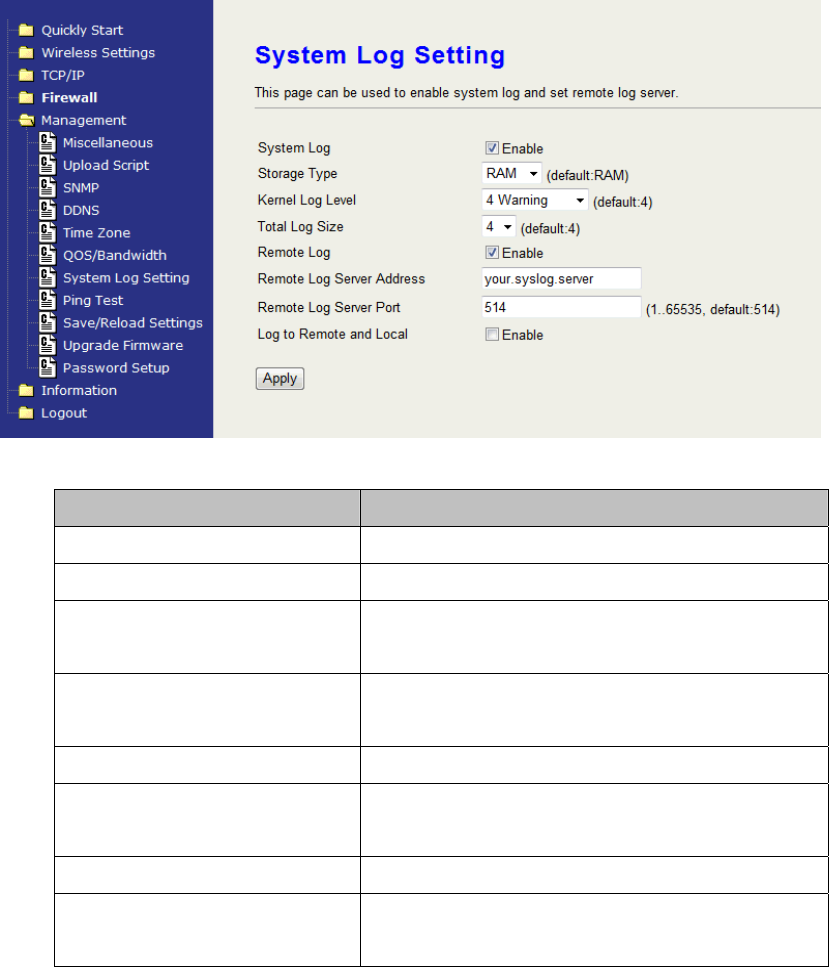Viewport: 829px width, 967px height.
Task: Open the Storage Type dropdown
Action: 511,173
